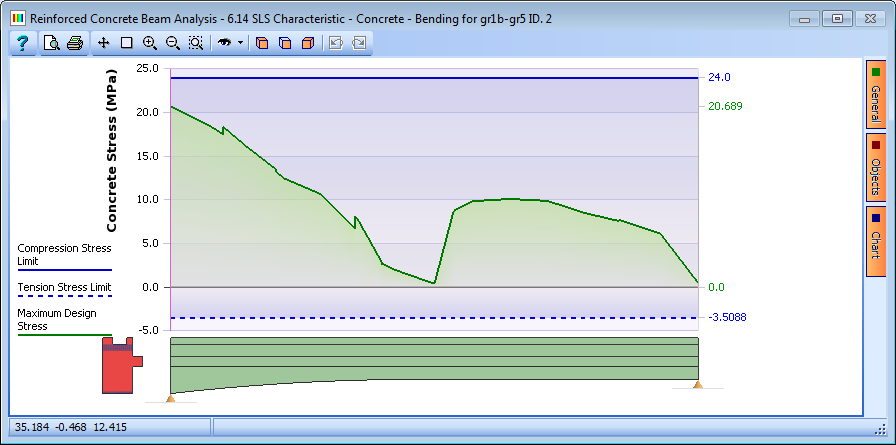Print the chart
Viewport: 896px width, 445px height.
click(75, 43)
